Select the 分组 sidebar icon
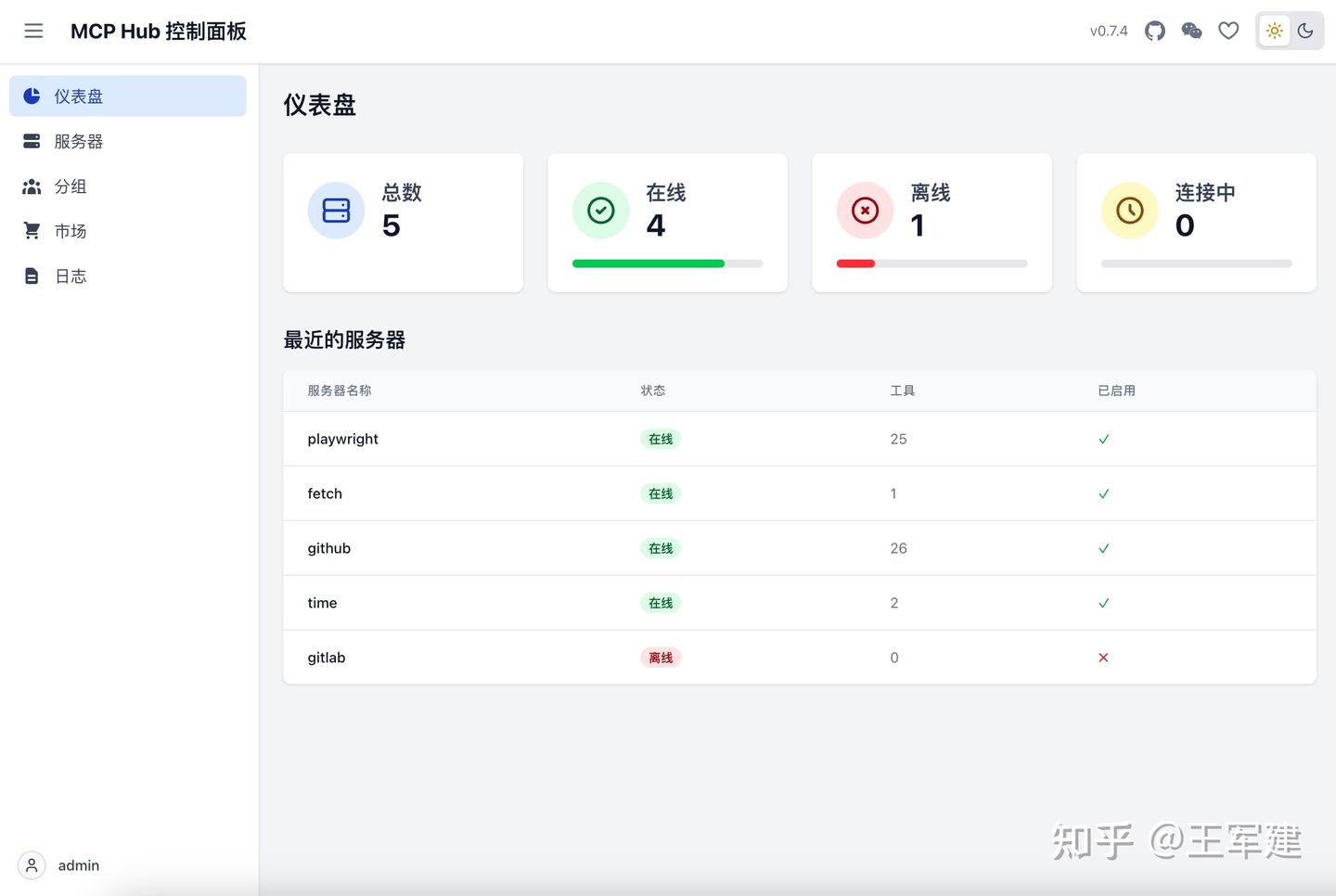Screen dimensions: 1336x896 tap(31, 186)
